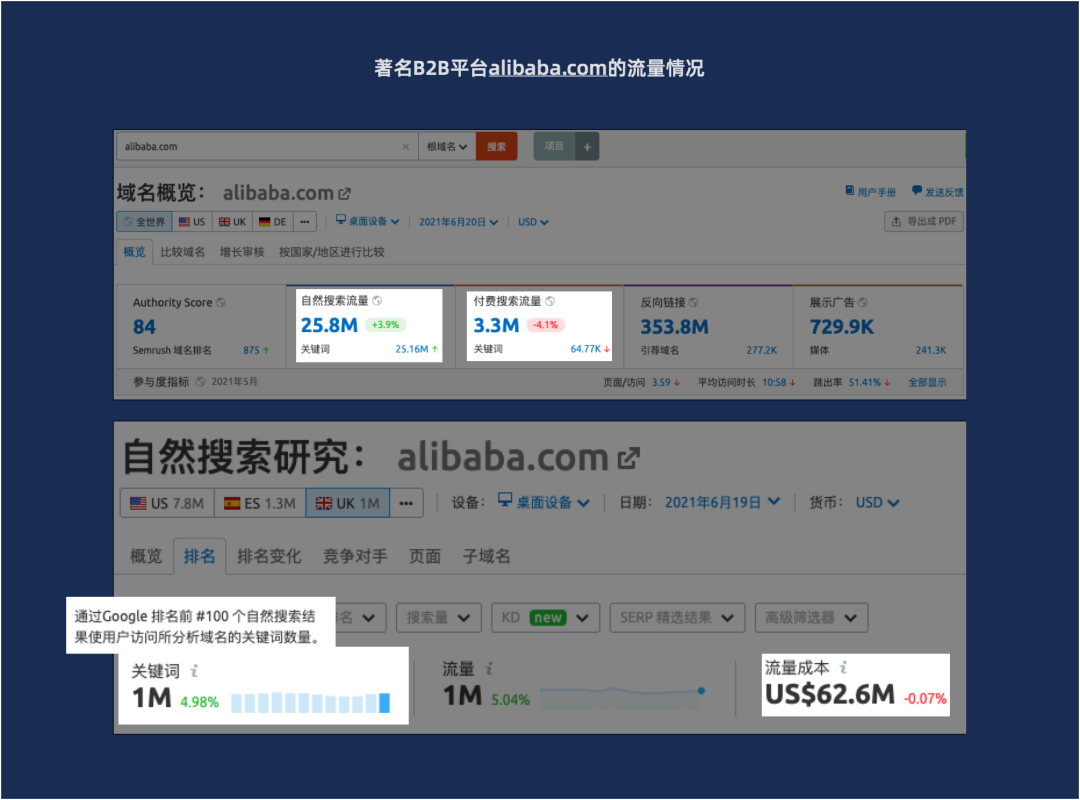1080x800 pixels.
Task: Open USD currency dropdown in domain overview
Action: pyautogui.click(x=533, y=222)
